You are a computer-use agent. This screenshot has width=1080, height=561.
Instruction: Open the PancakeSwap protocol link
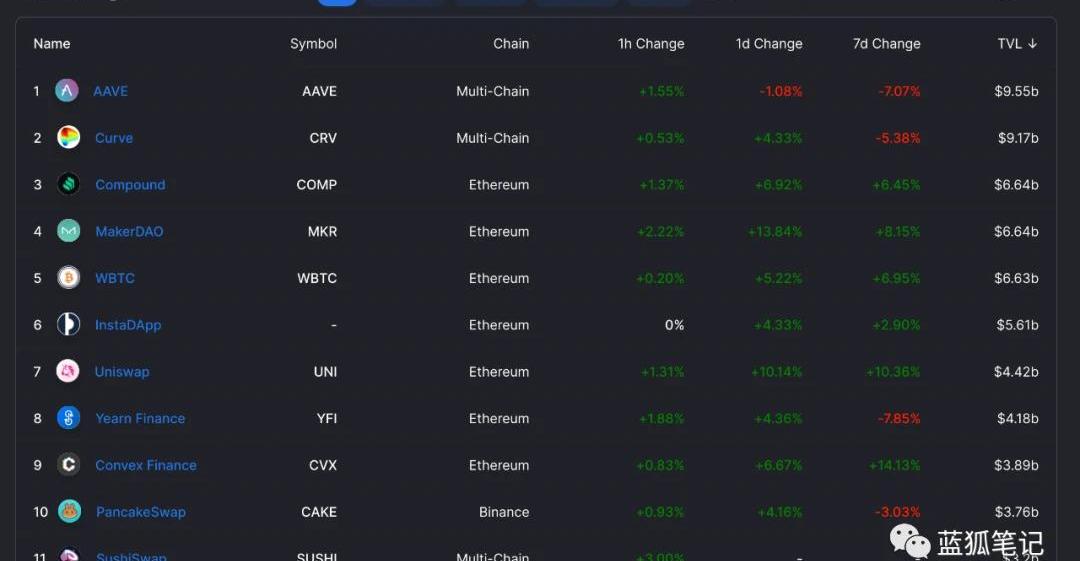pyautogui.click(x=141, y=512)
